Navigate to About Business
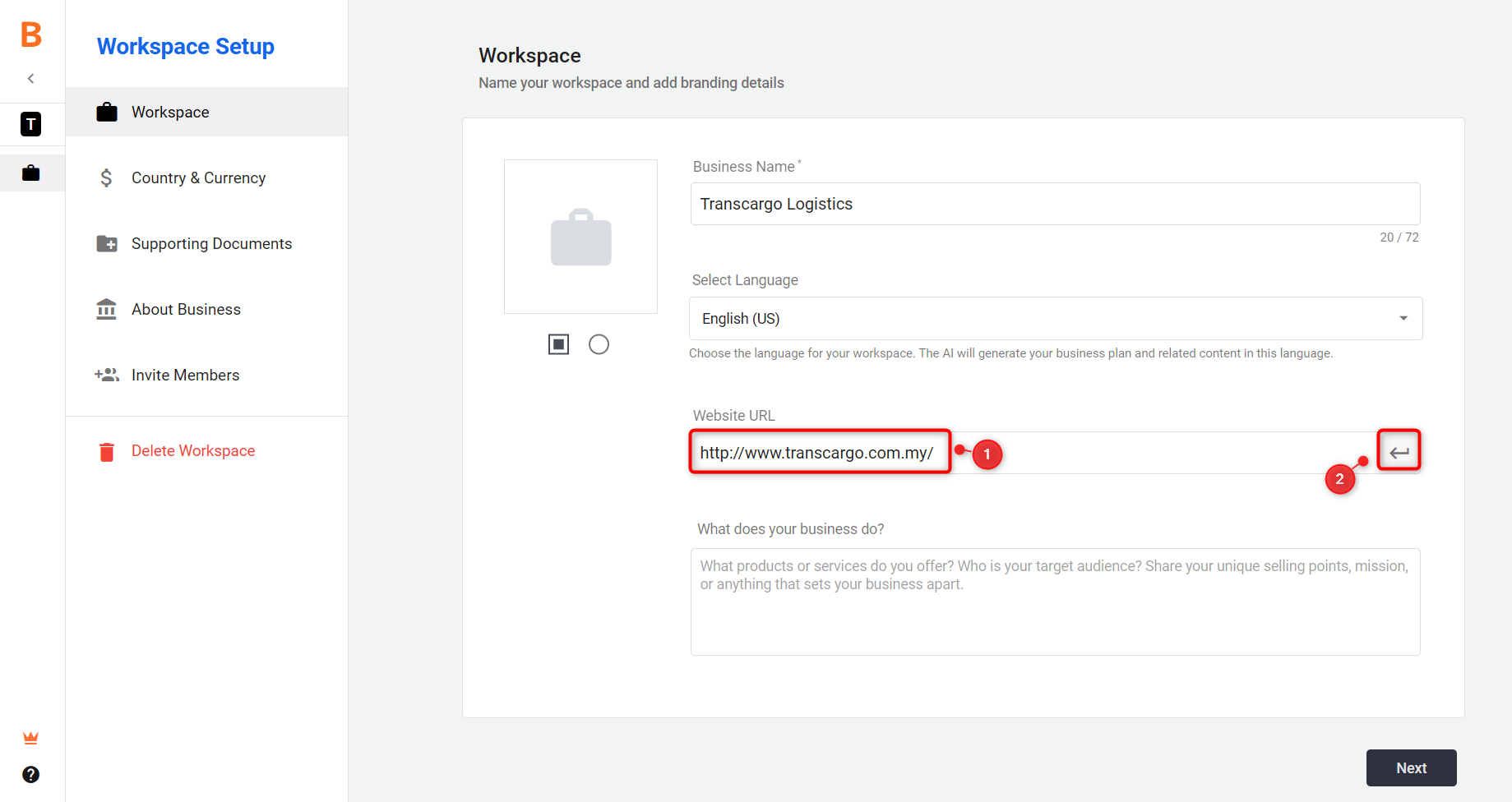Viewport: 1512px width, 802px height. pyautogui.click(x=206, y=309)
